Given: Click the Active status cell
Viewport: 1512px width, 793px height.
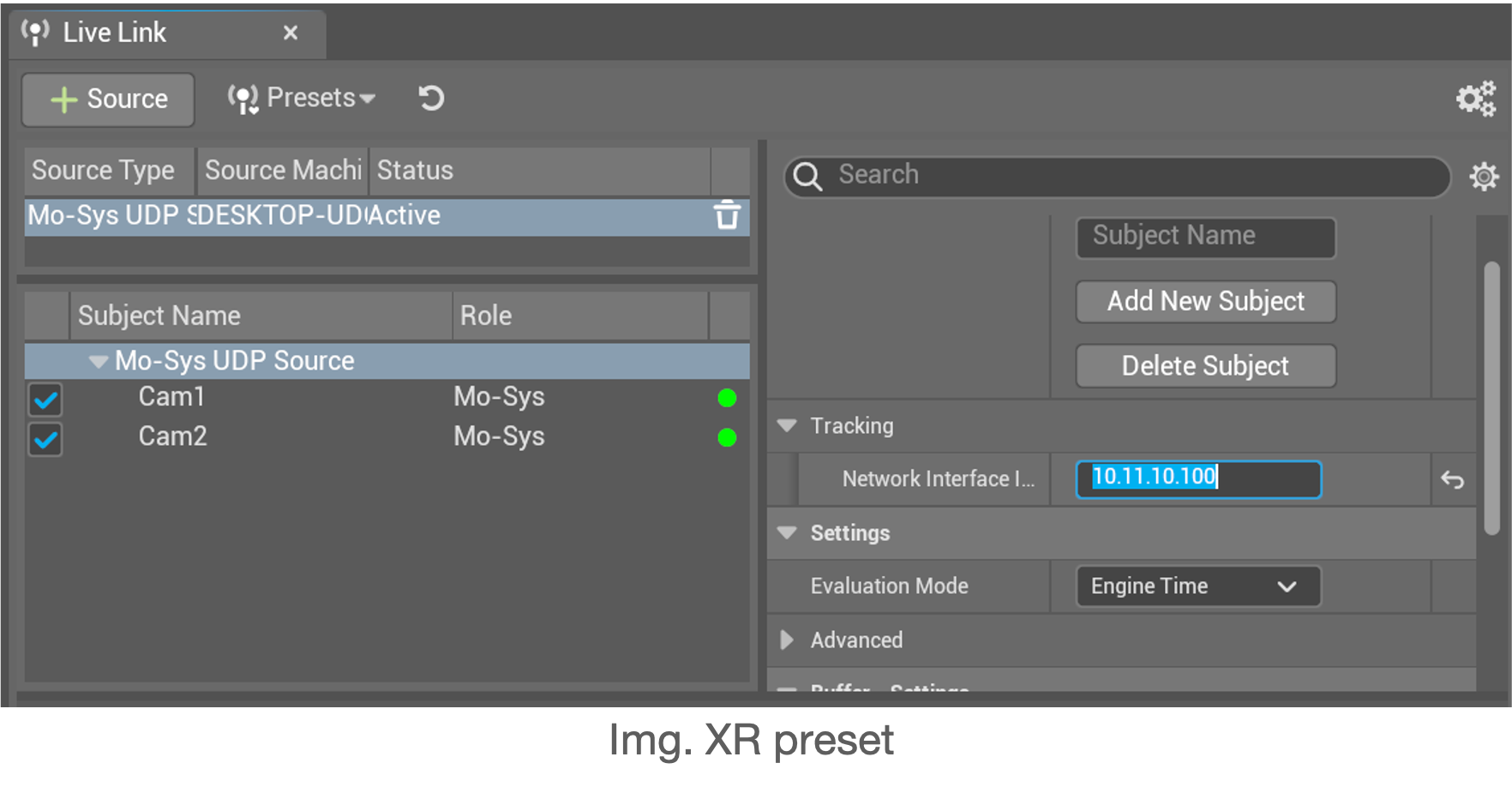Looking at the screenshot, I should tap(404, 215).
